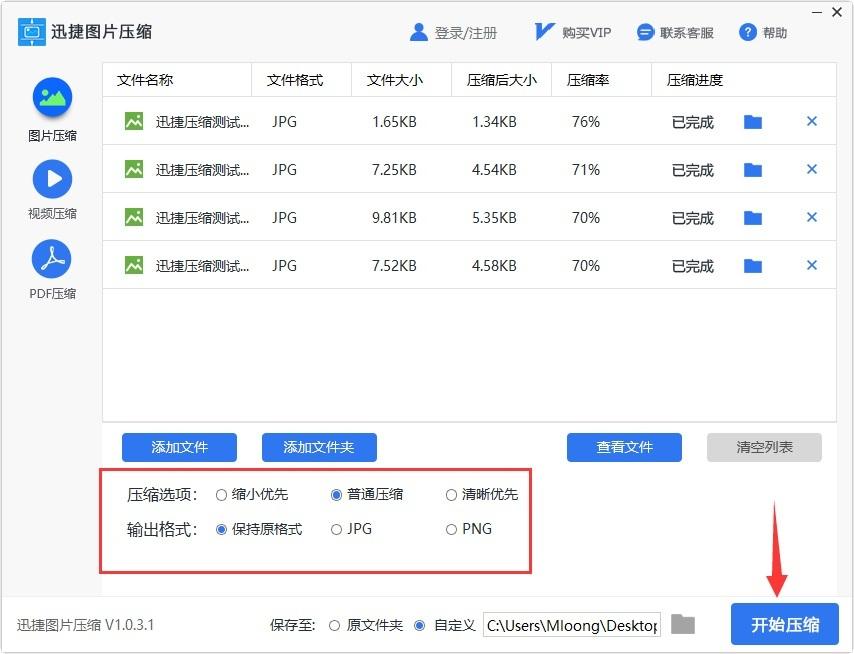This screenshot has height=654, width=854.
Task: Open output folder for the 9.81KB file
Action: pyautogui.click(x=753, y=218)
